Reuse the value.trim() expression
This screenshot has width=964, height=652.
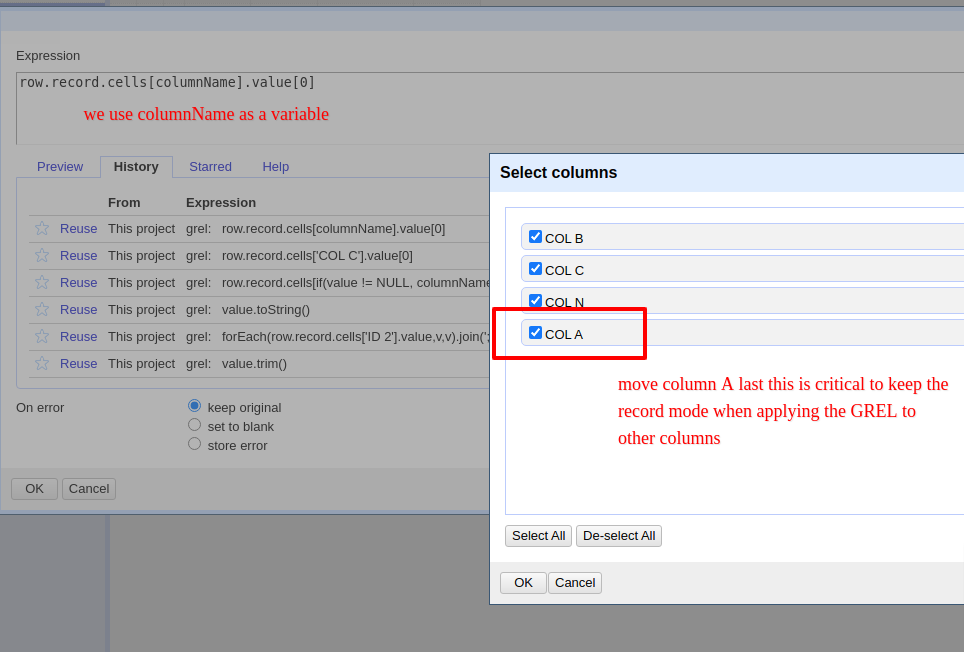click(x=78, y=363)
